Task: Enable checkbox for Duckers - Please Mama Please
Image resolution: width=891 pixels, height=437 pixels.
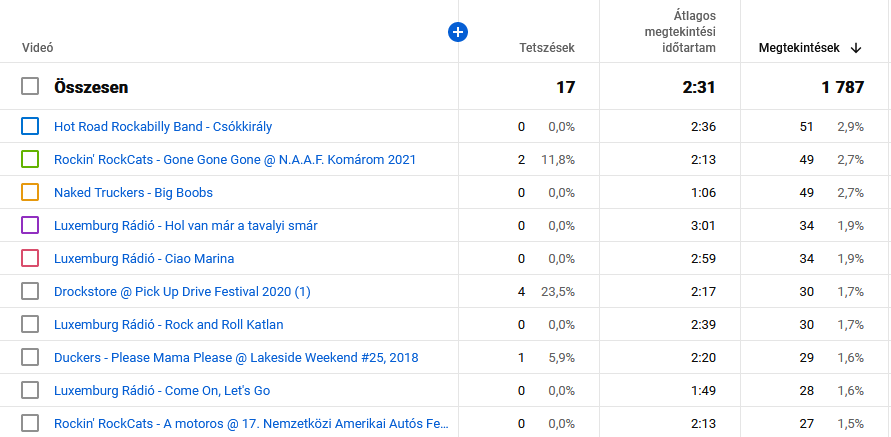Action: point(30,357)
